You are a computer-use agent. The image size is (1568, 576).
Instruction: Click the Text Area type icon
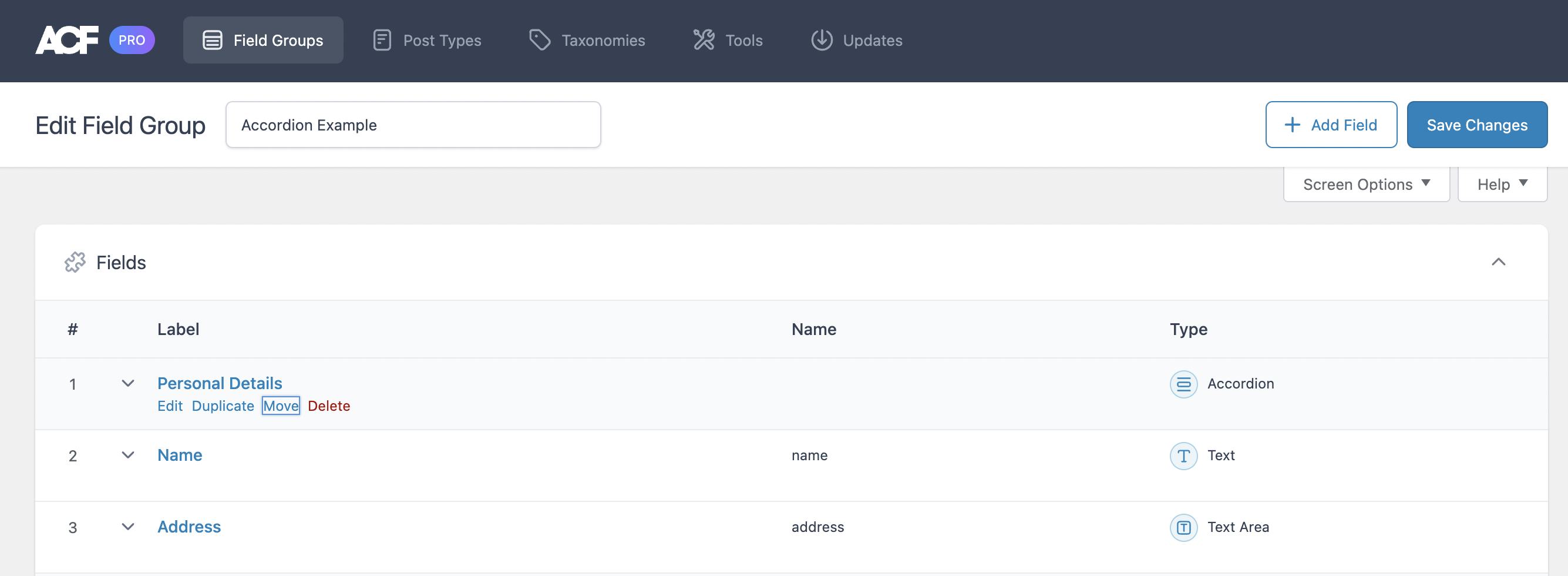1183,527
